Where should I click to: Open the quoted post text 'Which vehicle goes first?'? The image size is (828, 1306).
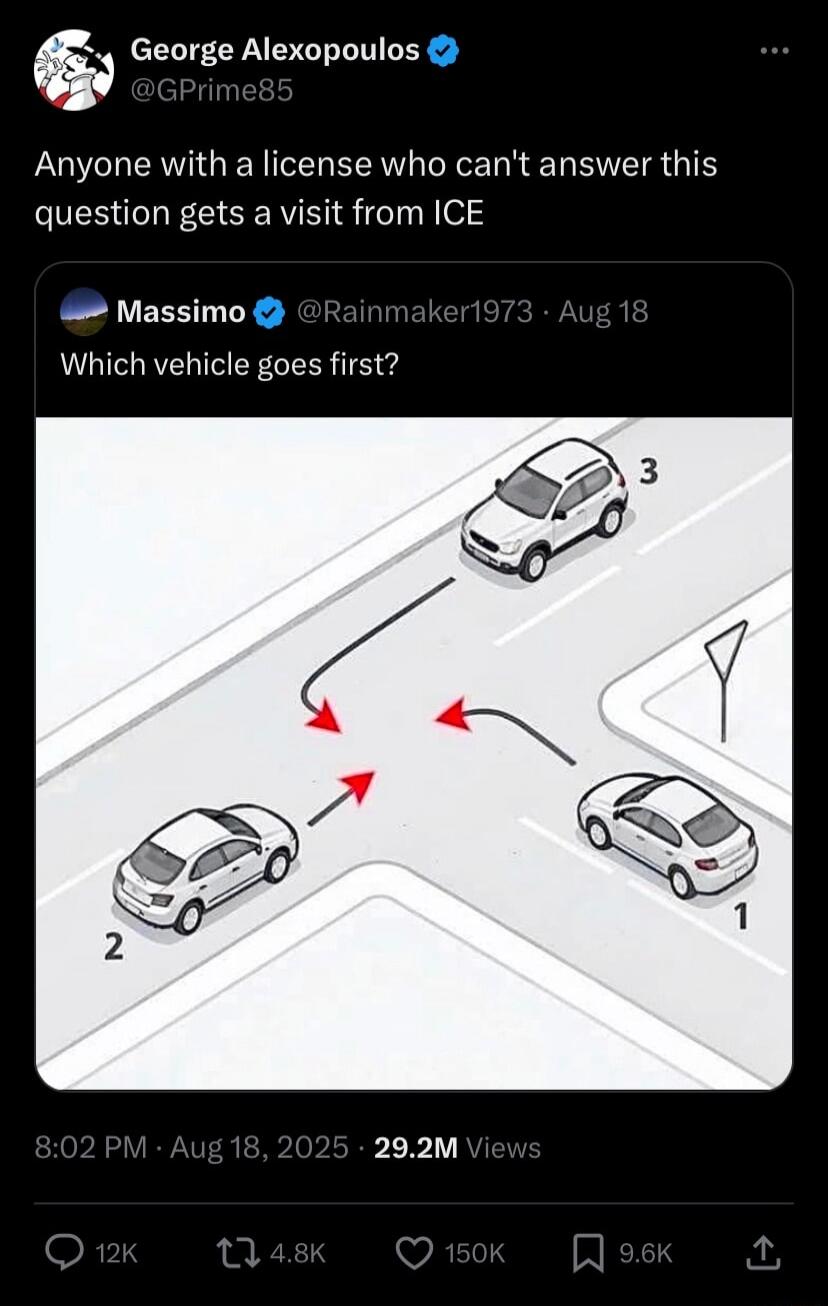coord(230,364)
